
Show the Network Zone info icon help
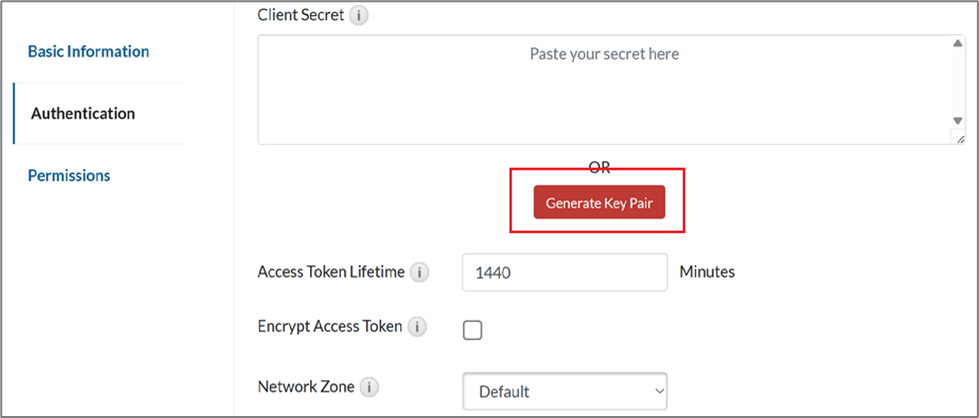click(370, 386)
